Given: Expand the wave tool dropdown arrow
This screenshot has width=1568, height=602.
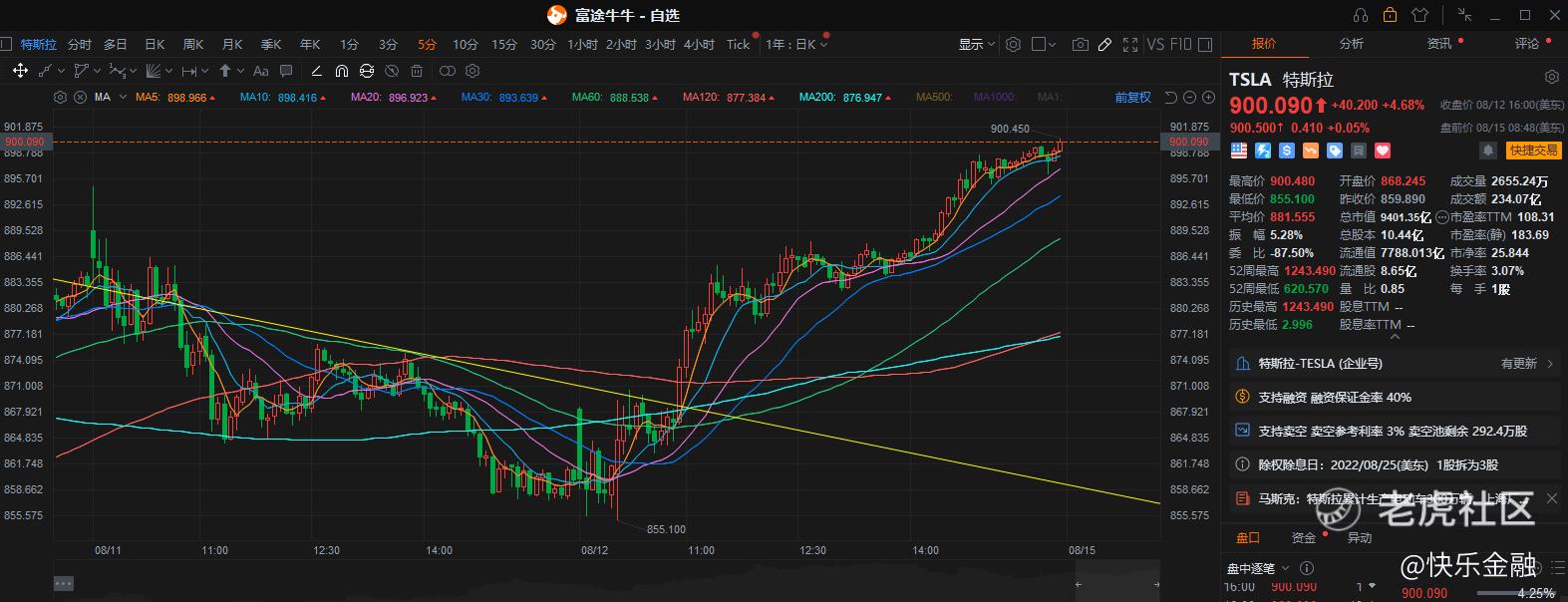Looking at the screenshot, I should 134,71.
